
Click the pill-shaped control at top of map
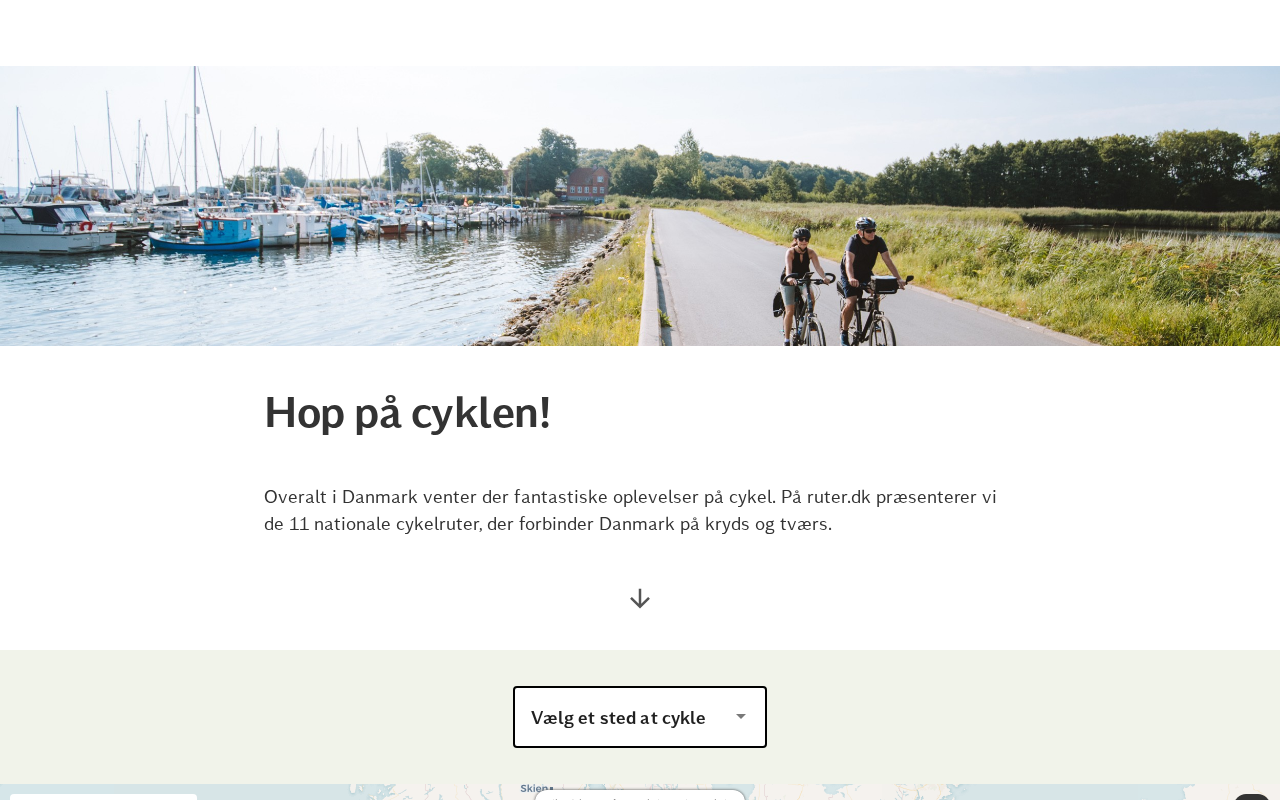point(640,795)
